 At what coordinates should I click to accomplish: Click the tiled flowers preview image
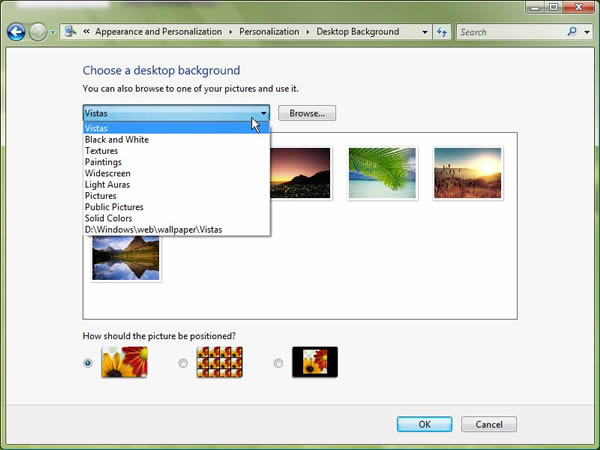coord(220,362)
